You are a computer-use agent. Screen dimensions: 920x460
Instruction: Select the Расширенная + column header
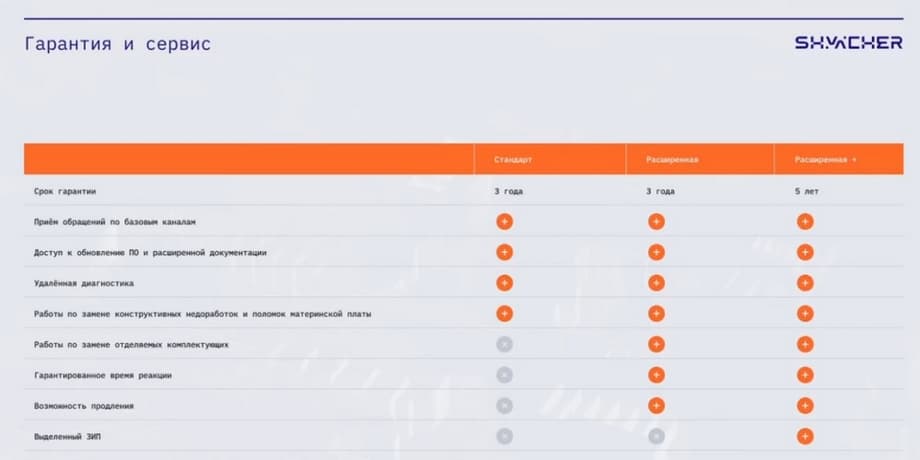826,160
